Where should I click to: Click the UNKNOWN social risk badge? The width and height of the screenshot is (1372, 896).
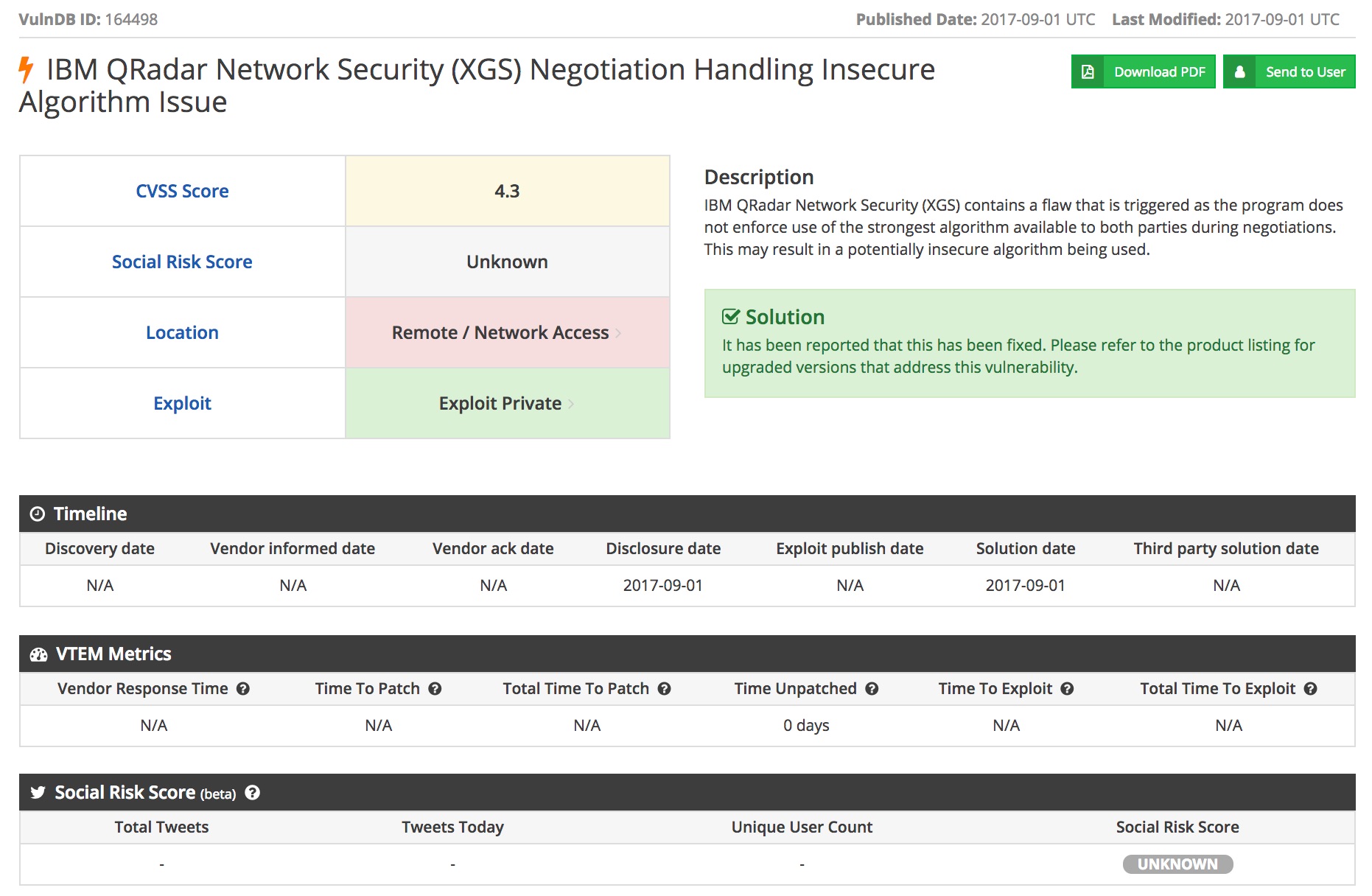(x=1177, y=864)
